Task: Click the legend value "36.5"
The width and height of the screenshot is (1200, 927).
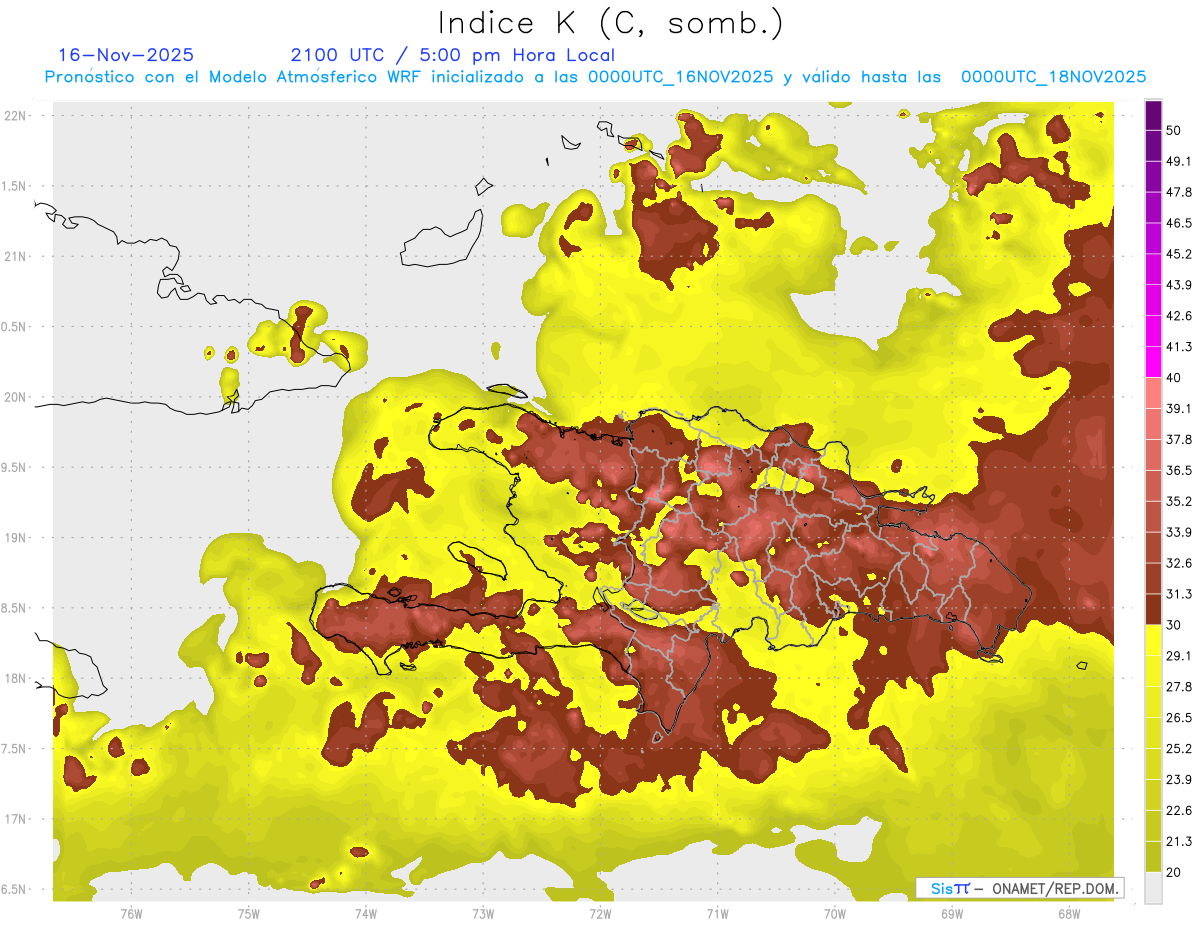Action: [x=1179, y=470]
